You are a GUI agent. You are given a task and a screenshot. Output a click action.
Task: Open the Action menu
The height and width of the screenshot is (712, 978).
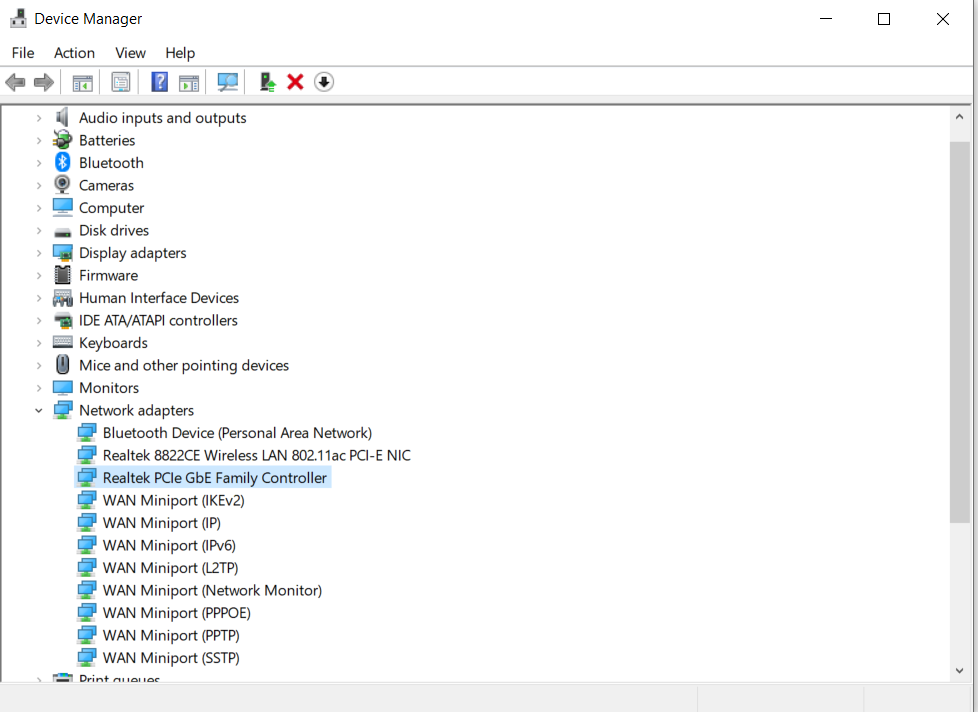pyautogui.click(x=74, y=53)
